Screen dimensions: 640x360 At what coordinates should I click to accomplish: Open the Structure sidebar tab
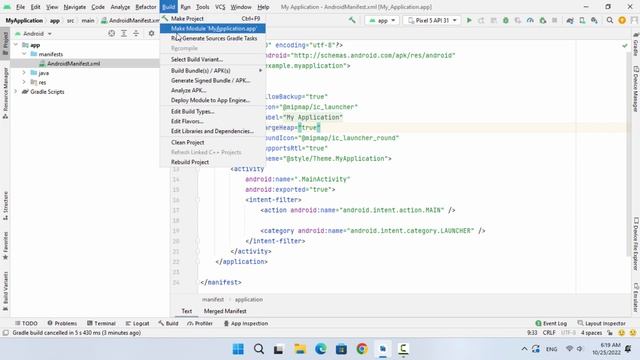[x=5, y=206]
